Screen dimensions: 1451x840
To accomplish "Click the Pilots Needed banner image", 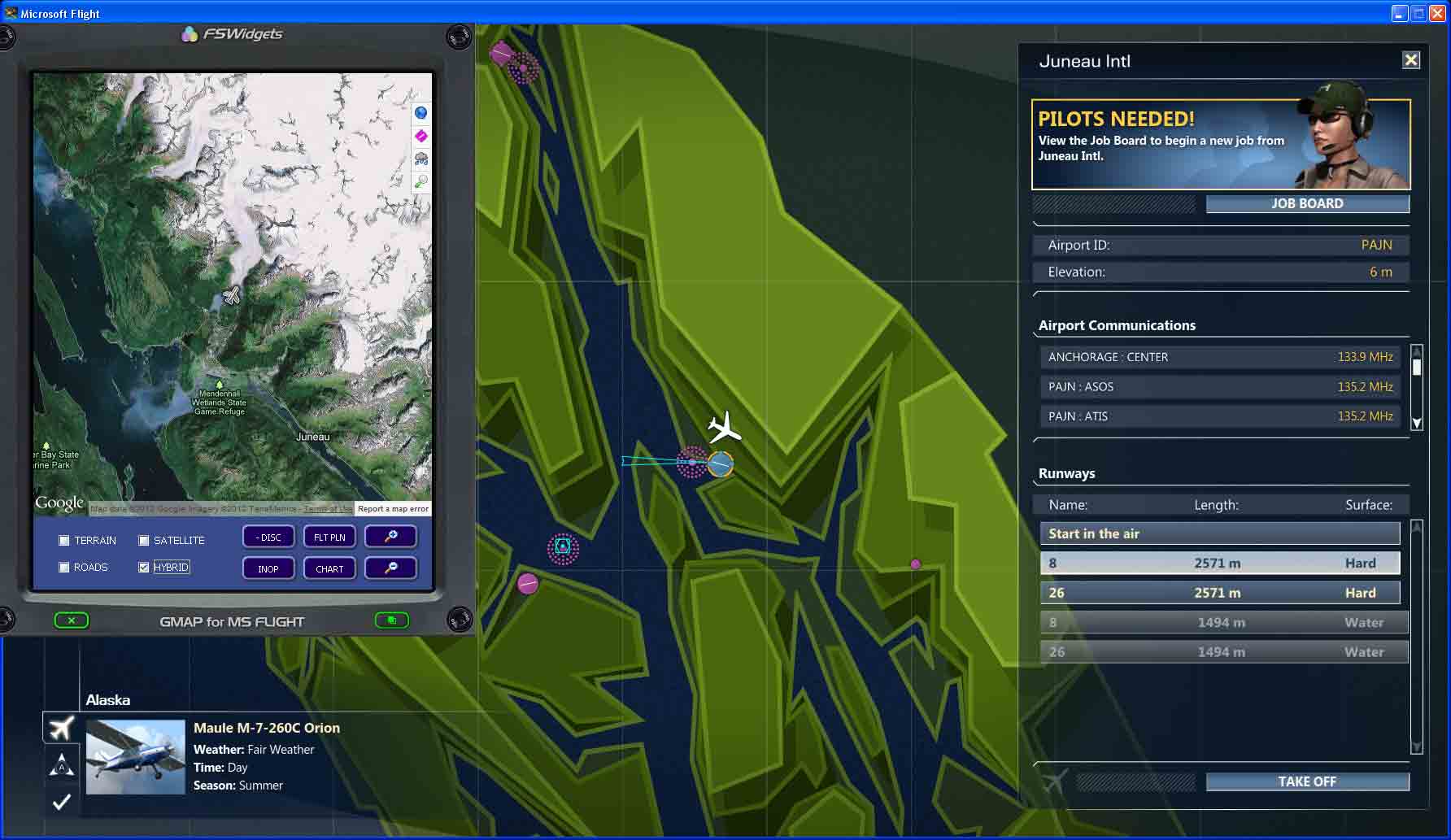I will click(1220, 145).
